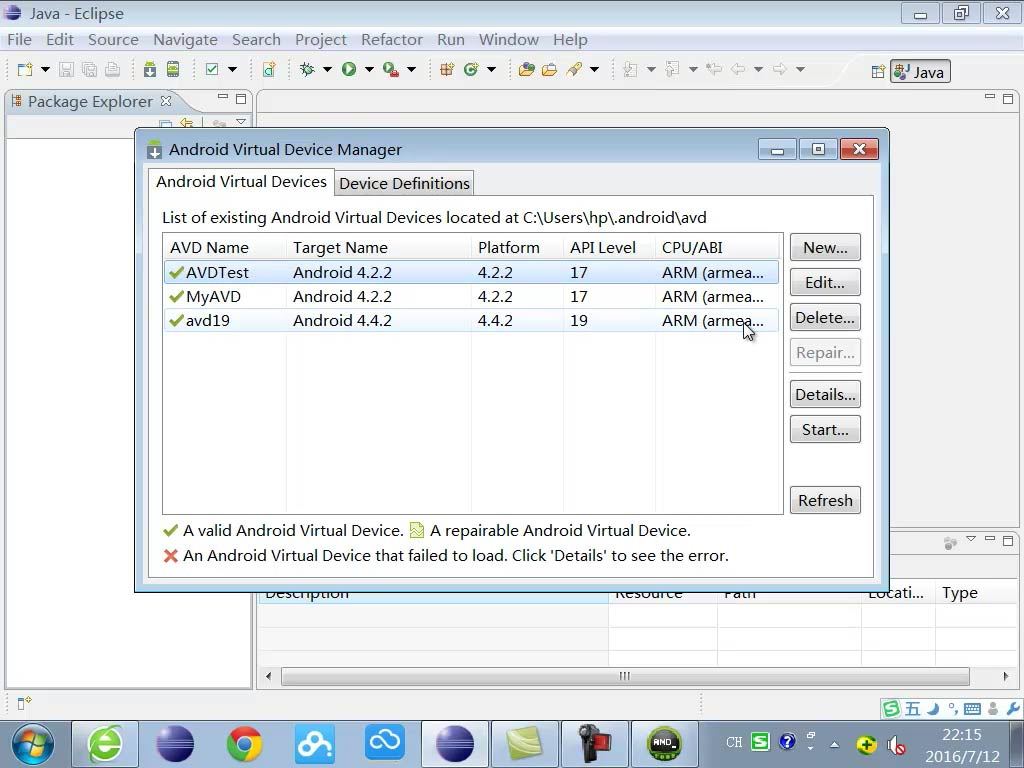Show hidden system tray icons
Screen dimensions: 1024x768
pos(835,744)
